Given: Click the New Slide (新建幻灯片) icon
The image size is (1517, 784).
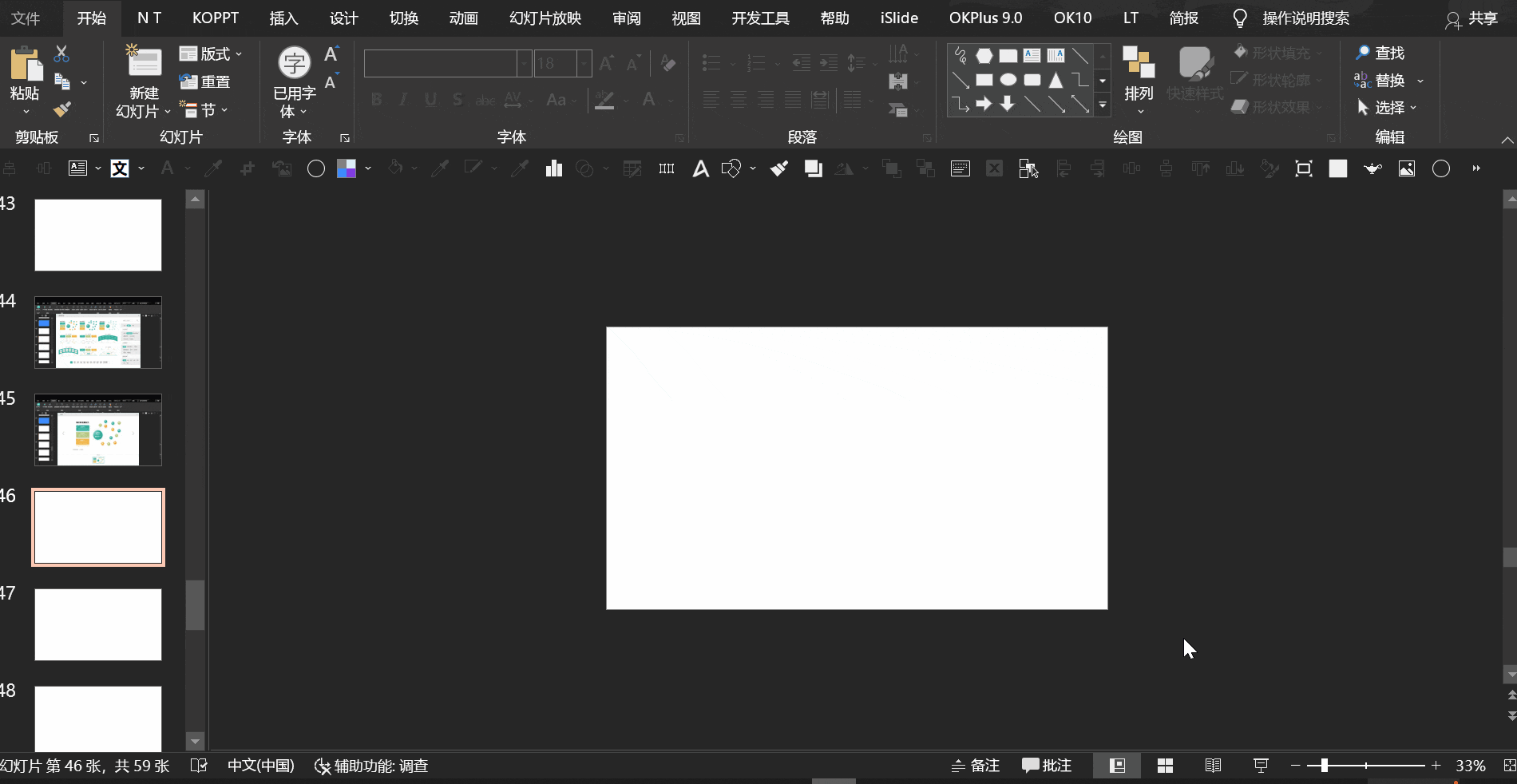Looking at the screenshot, I should [145, 62].
